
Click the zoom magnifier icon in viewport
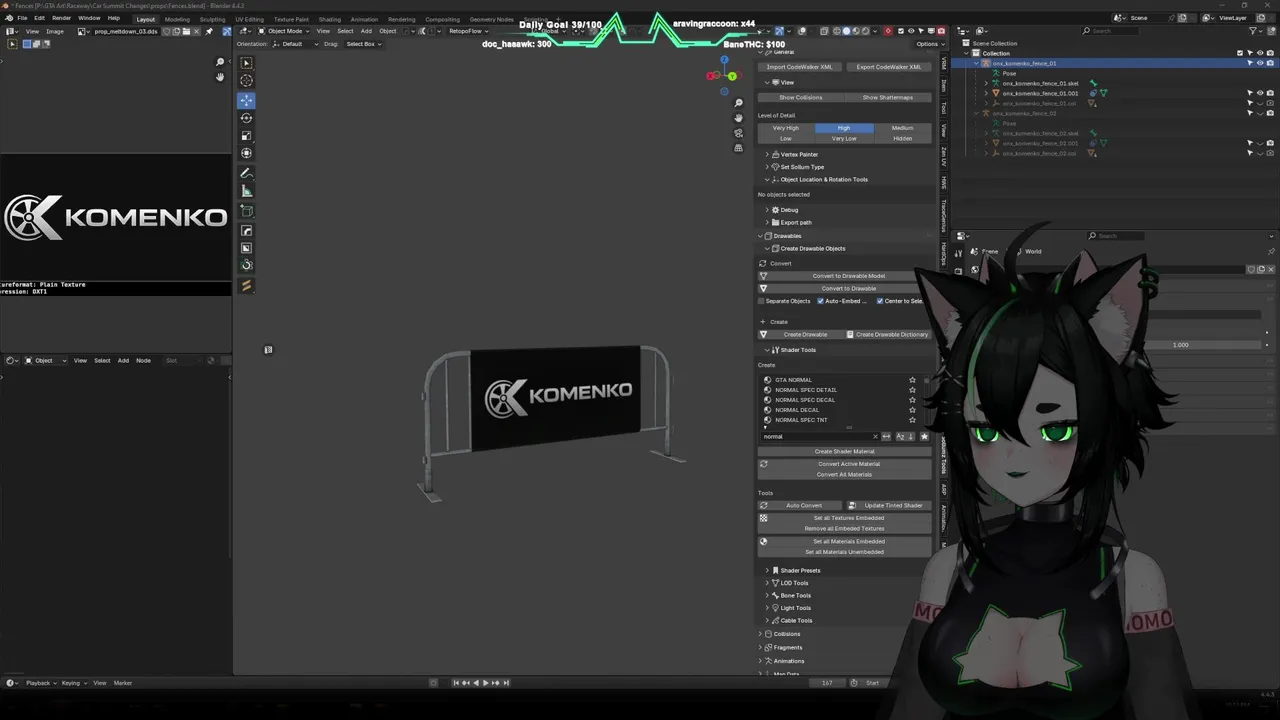[x=738, y=103]
